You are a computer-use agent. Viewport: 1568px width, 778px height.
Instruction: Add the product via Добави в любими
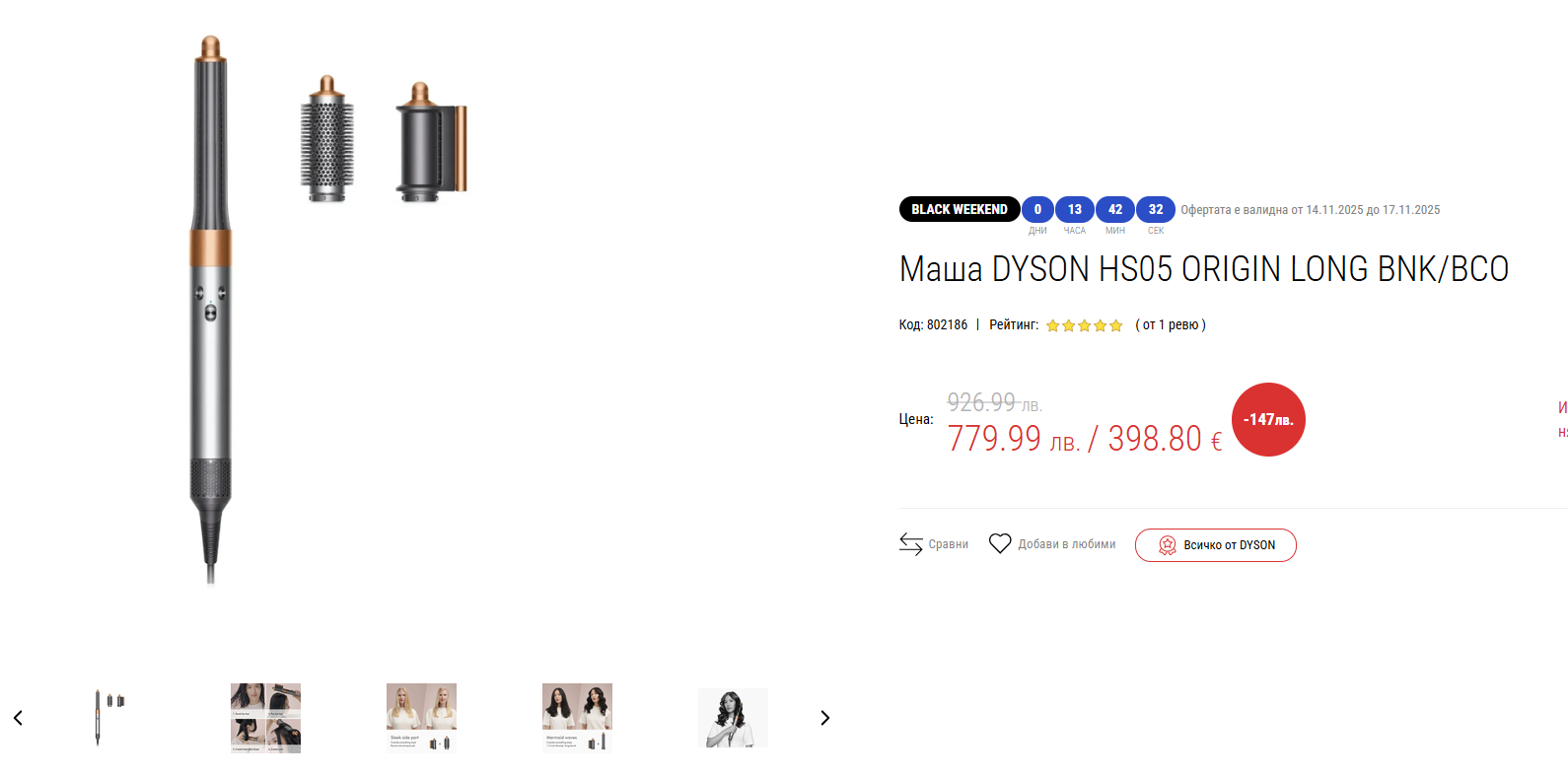pyautogui.click(x=1067, y=544)
